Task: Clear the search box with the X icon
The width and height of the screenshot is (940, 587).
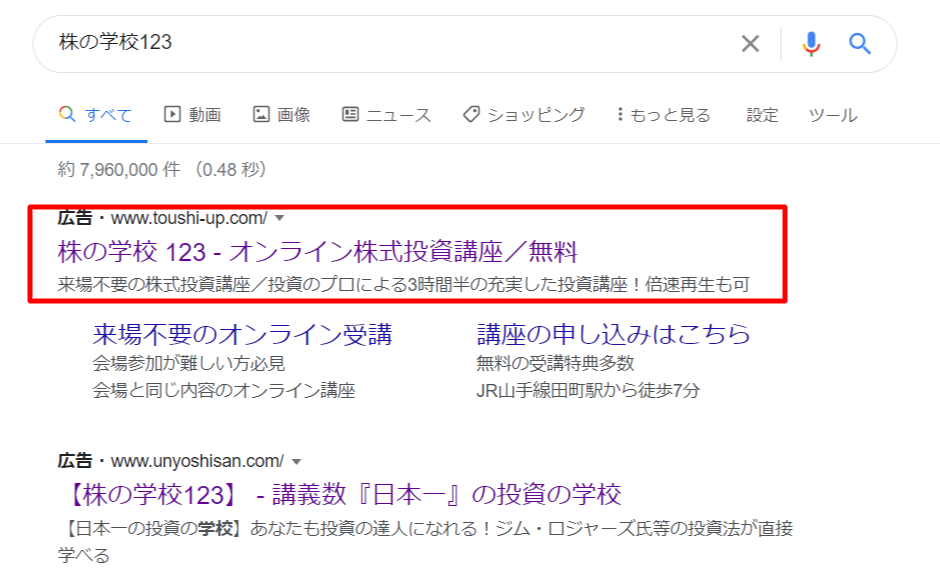Action: [750, 44]
